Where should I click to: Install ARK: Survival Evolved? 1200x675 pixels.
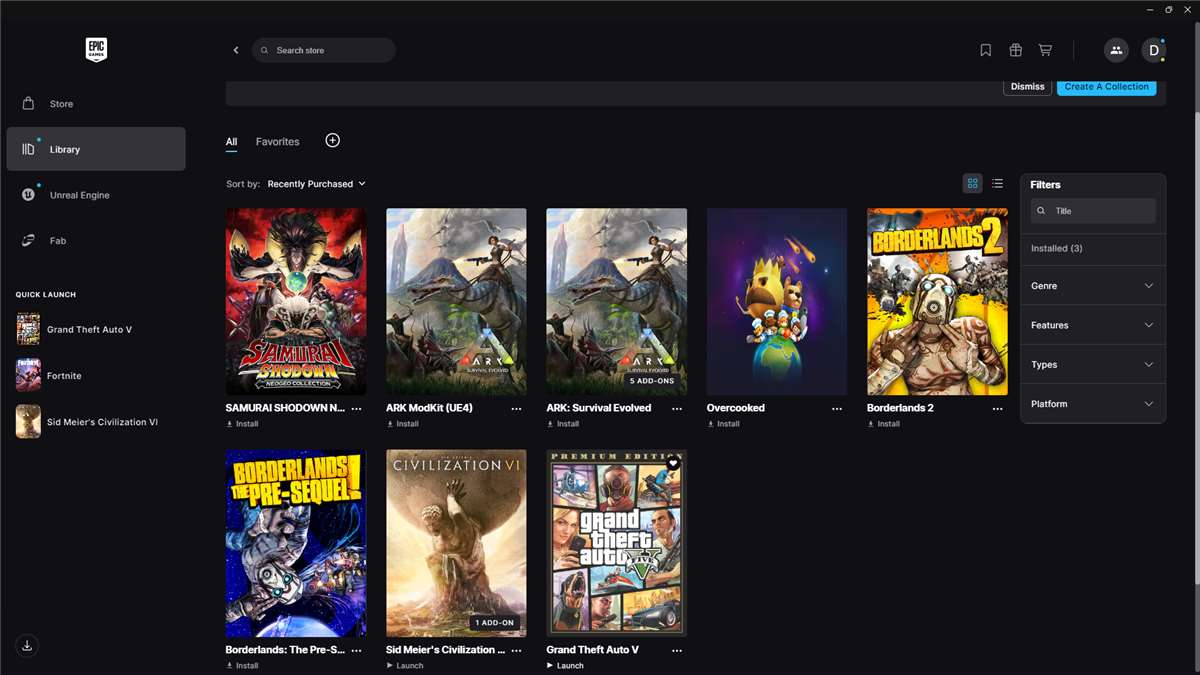point(562,424)
